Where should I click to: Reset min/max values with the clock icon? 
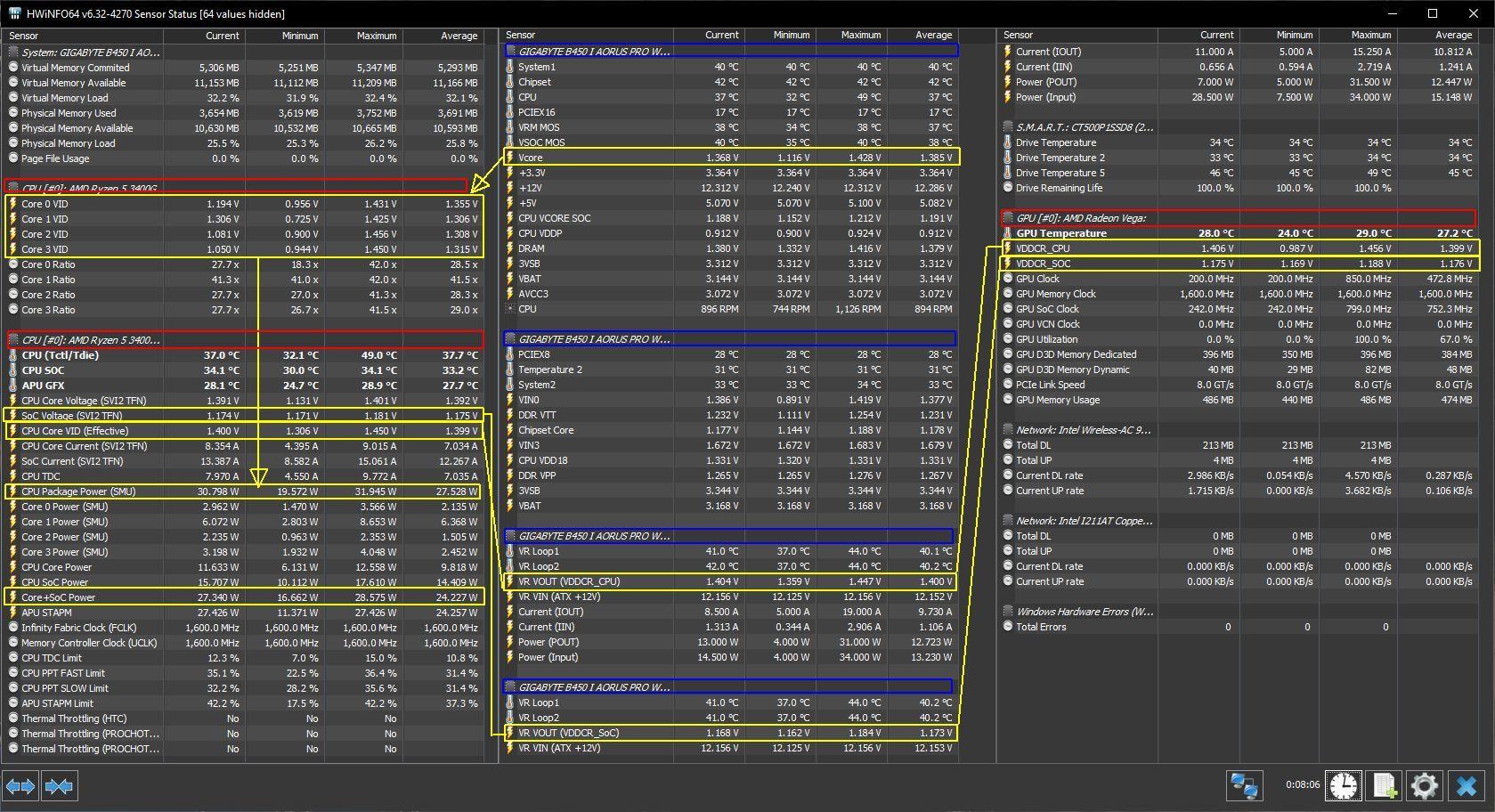1344,785
